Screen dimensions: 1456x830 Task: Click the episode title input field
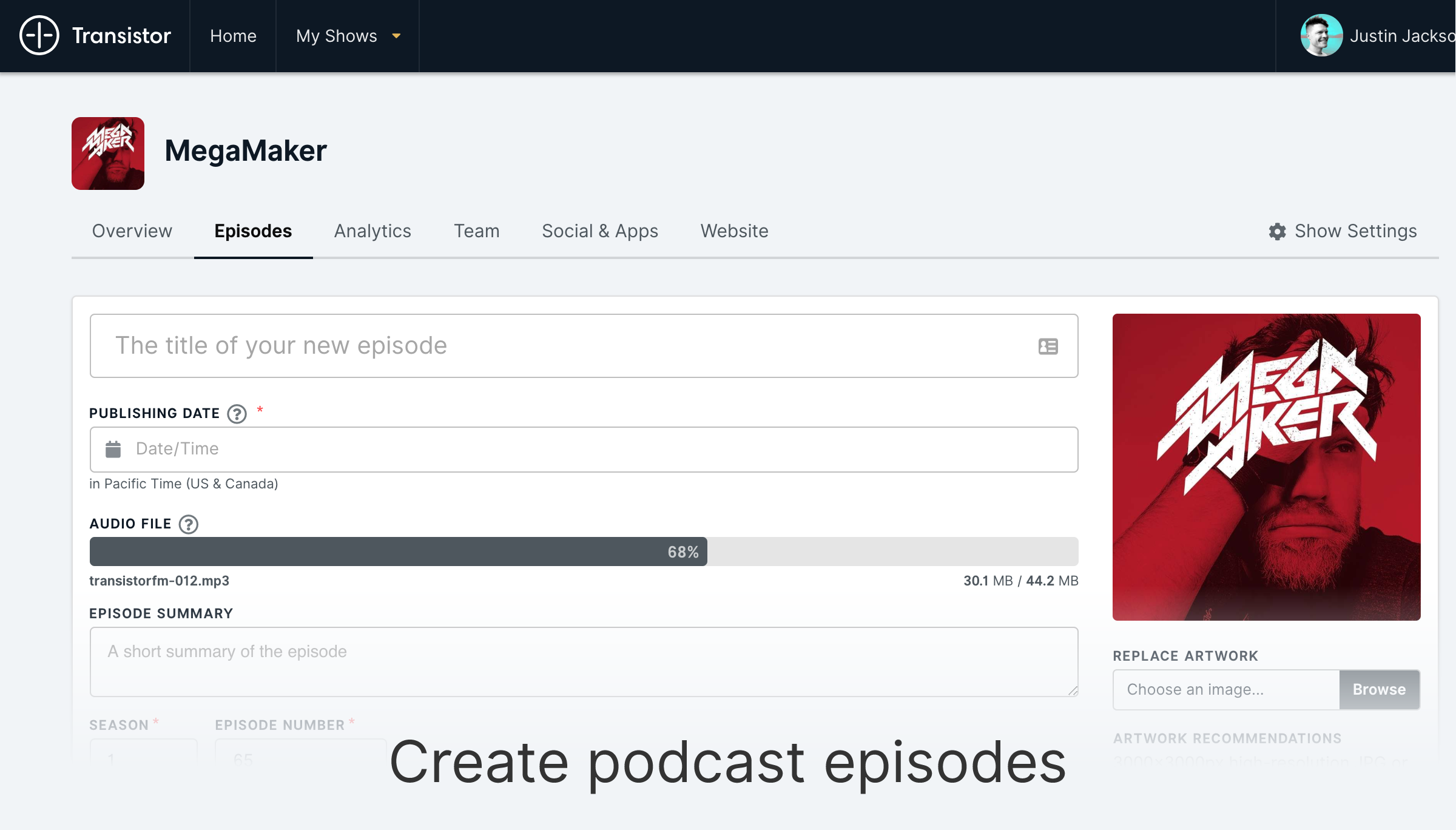click(x=558, y=346)
